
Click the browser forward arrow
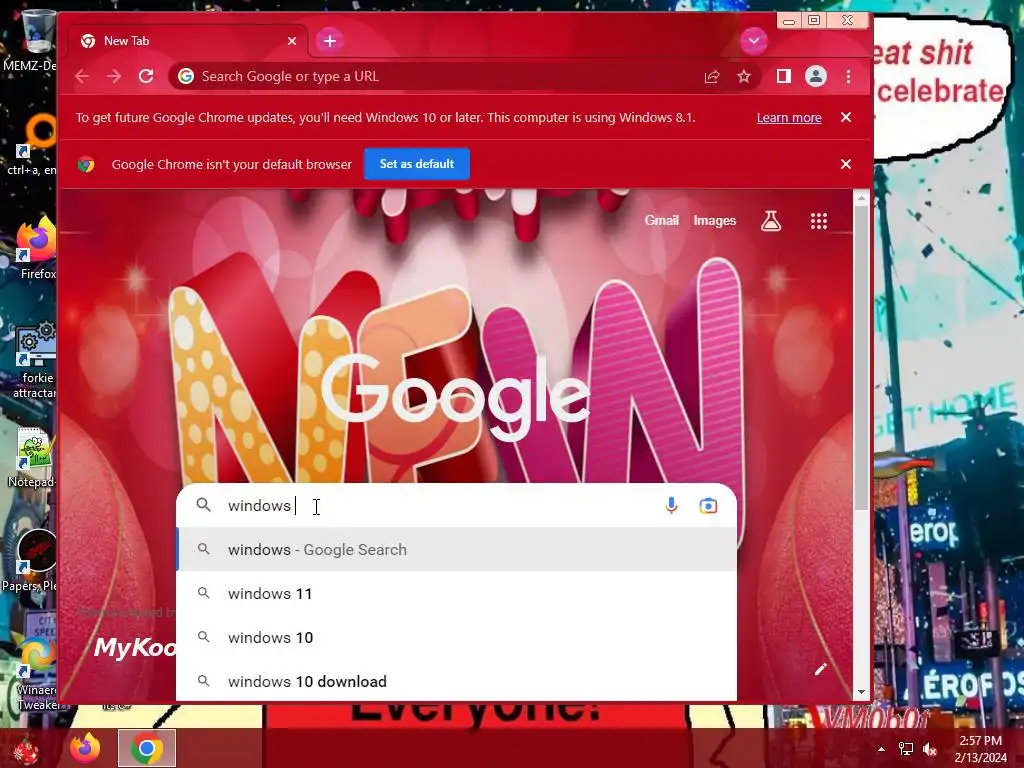coord(114,76)
